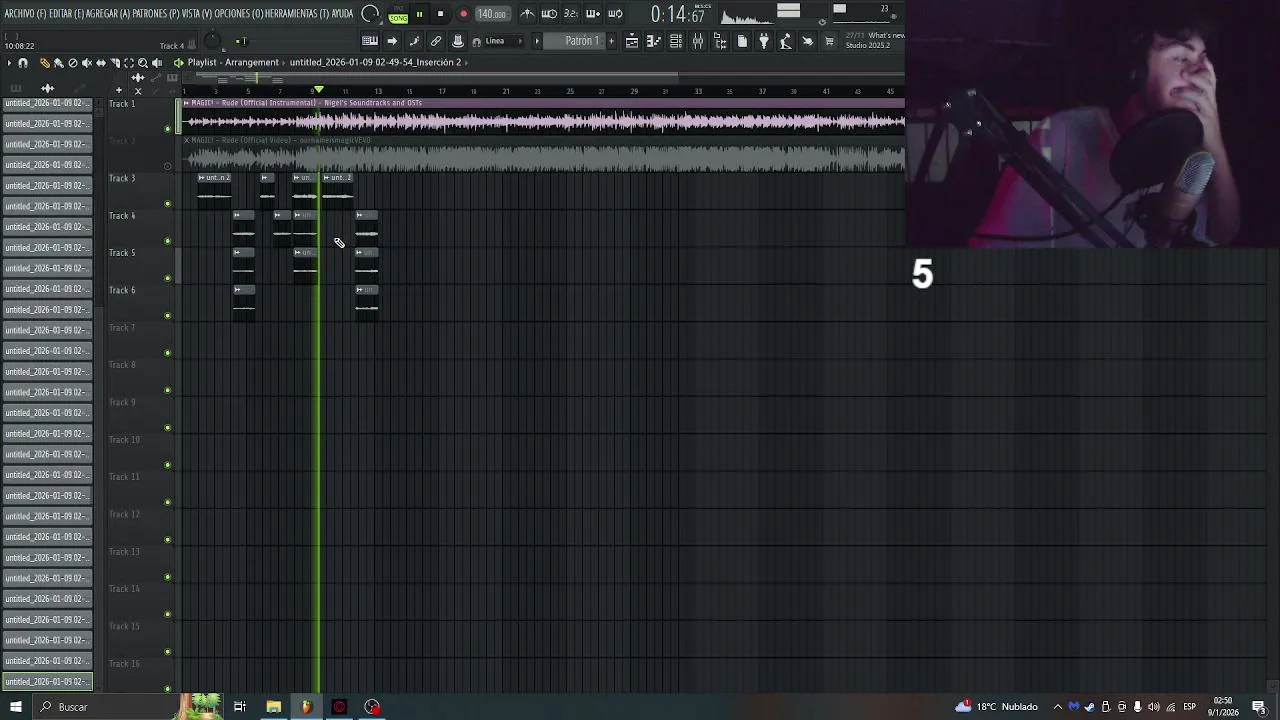
Task: Mute Track 3 using its green dot
Action: pos(168,204)
